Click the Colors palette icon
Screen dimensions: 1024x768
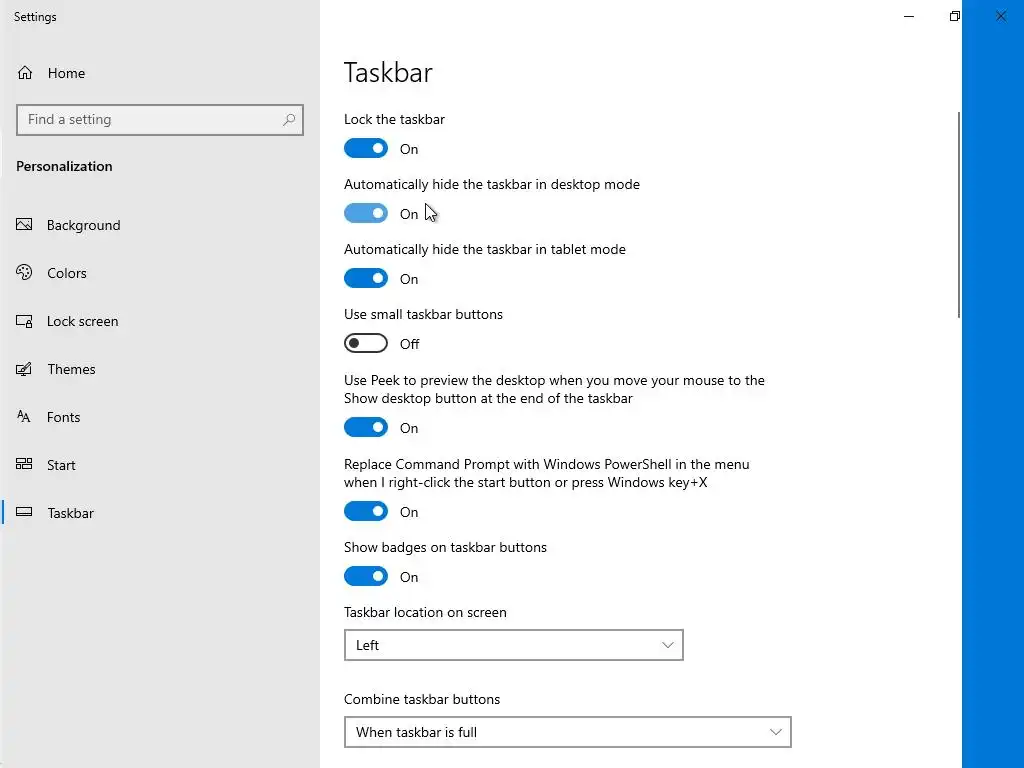pyautogui.click(x=25, y=273)
